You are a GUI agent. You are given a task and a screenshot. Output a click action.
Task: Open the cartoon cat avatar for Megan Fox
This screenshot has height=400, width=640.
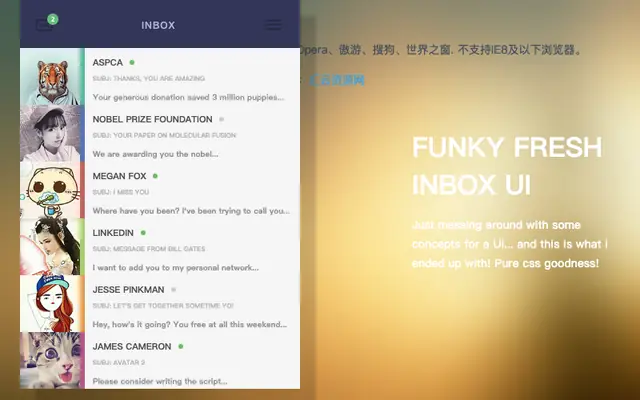52,190
